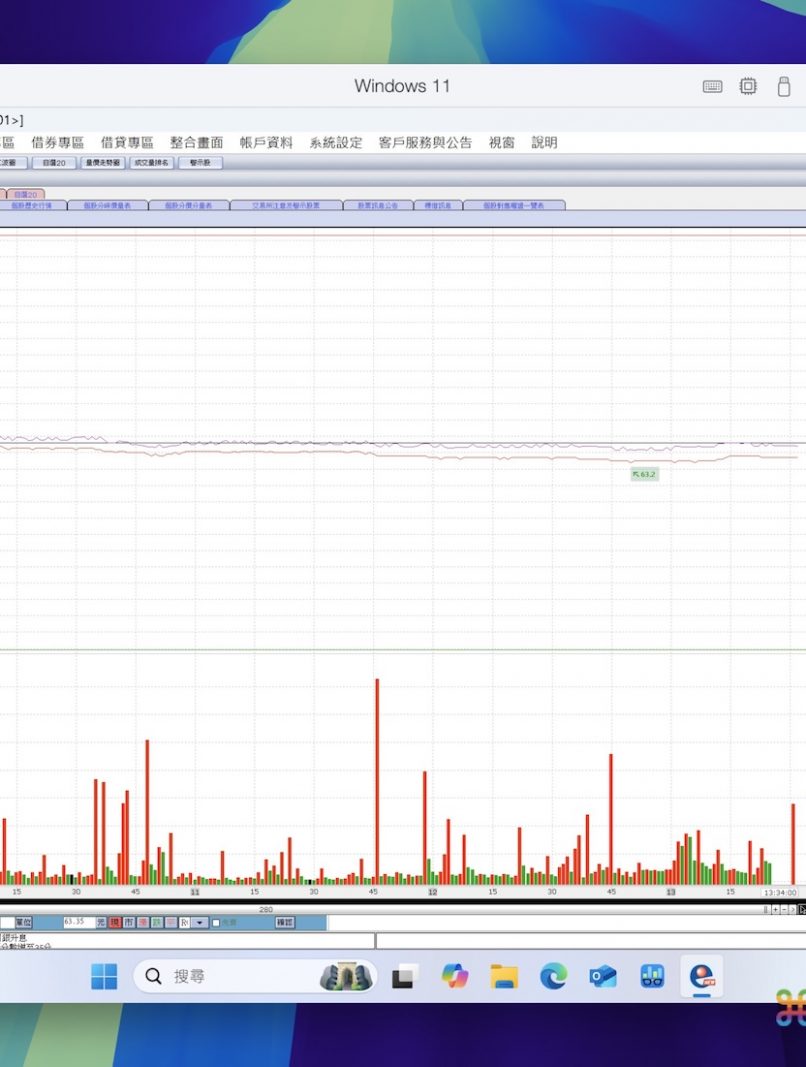806x1067 pixels.
Task: Open File Explorer from the taskbar
Action: [504, 976]
